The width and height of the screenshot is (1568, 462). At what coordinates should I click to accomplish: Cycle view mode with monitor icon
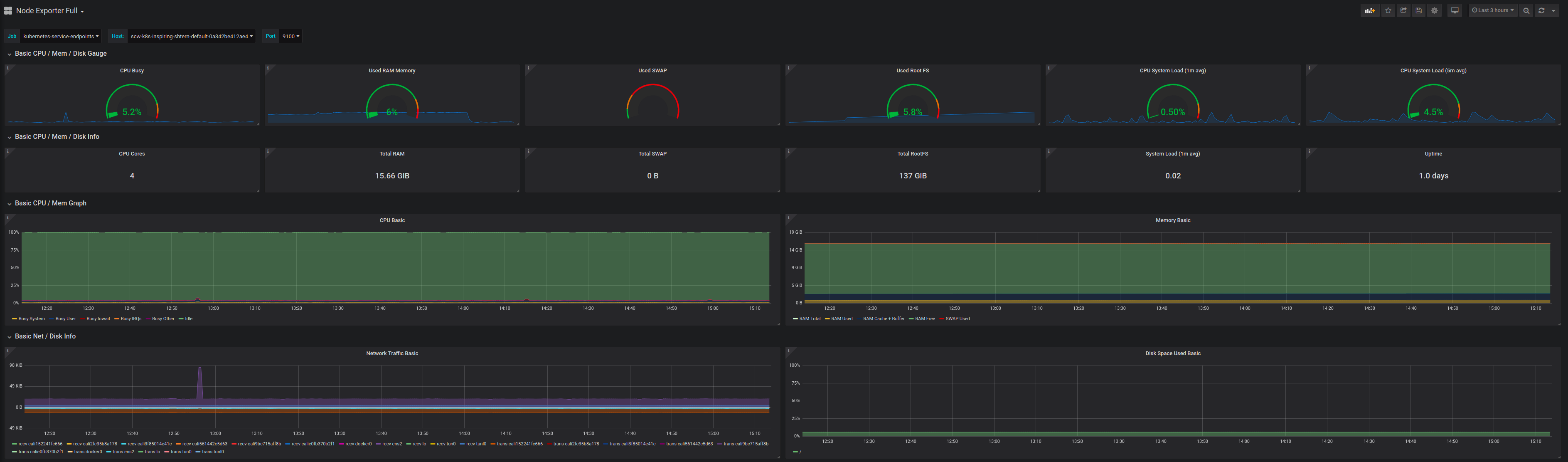pos(1455,10)
